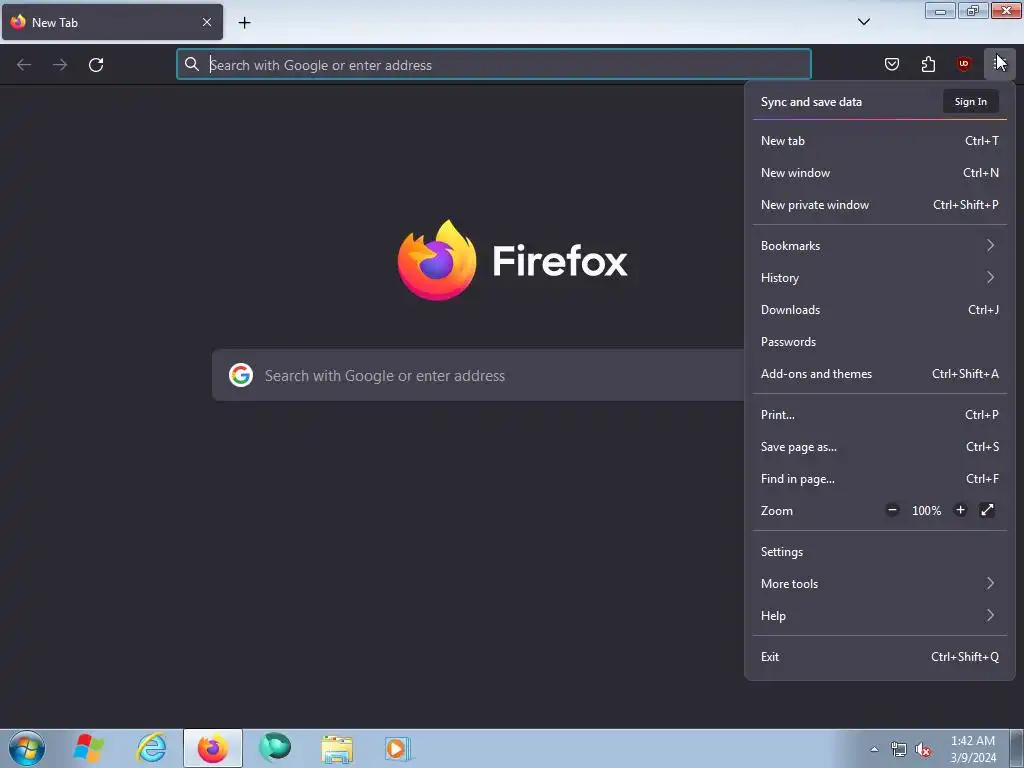Viewport: 1024px width, 768px height.
Task: Click the network tray icon
Action: tap(899, 749)
